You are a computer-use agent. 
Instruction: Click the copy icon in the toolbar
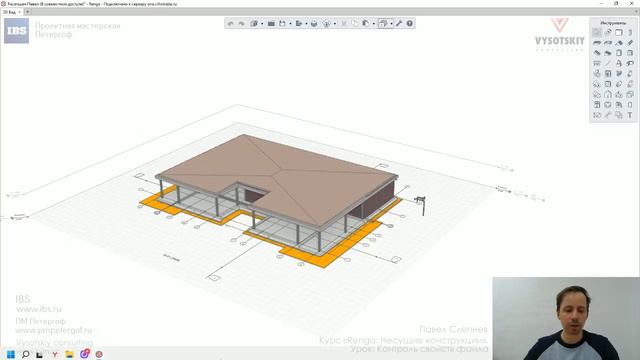[x=355, y=24]
